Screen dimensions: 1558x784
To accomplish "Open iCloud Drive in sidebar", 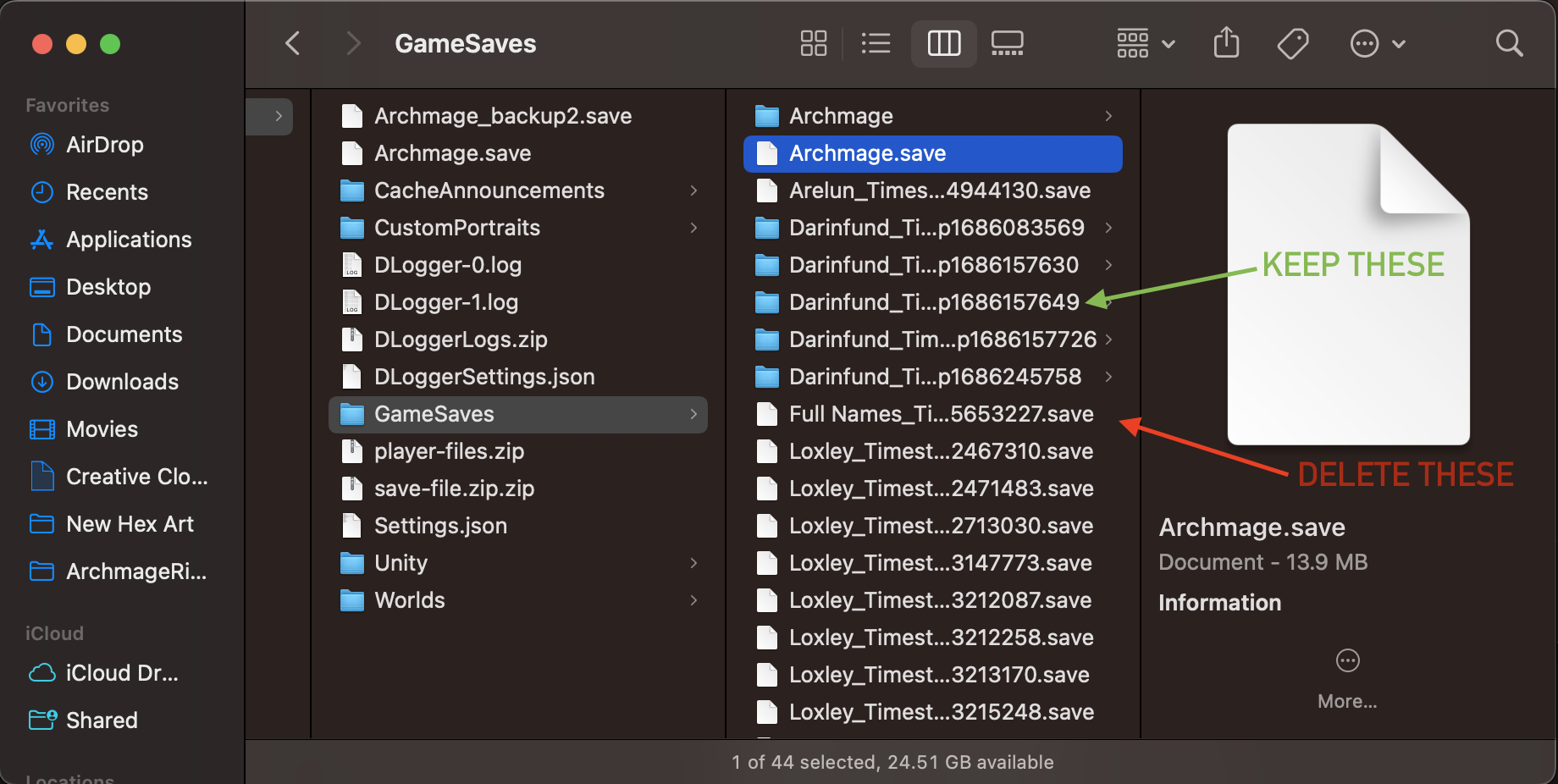I will [x=121, y=673].
